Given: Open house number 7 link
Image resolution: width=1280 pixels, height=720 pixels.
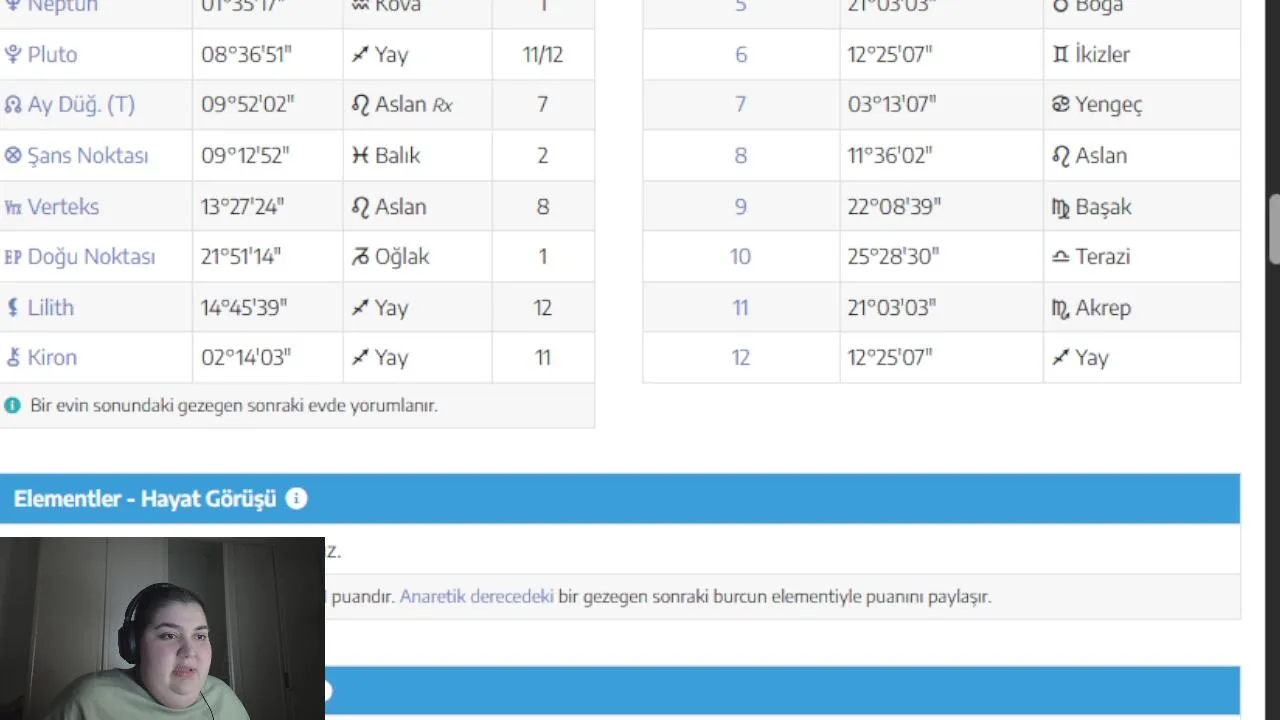Looking at the screenshot, I should (x=741, y=104).
